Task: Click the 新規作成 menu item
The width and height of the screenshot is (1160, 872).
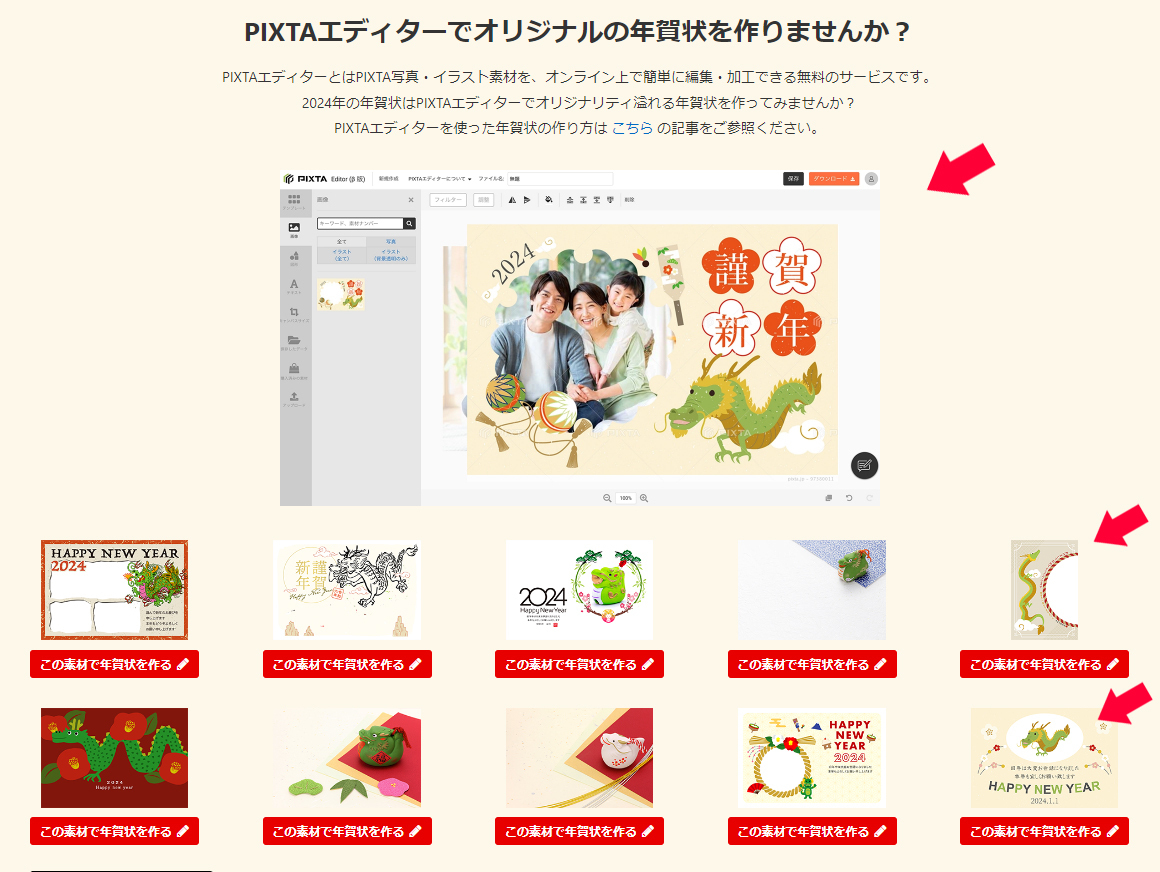Action: coord(388,179)
